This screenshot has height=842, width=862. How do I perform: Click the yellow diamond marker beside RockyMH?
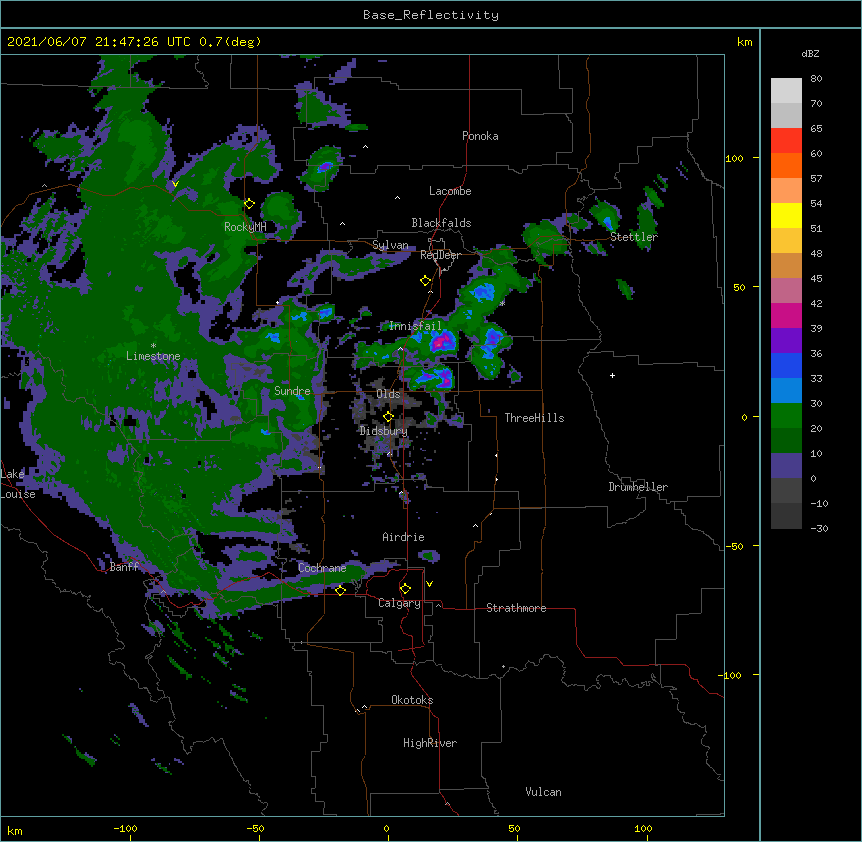[249, 203]
